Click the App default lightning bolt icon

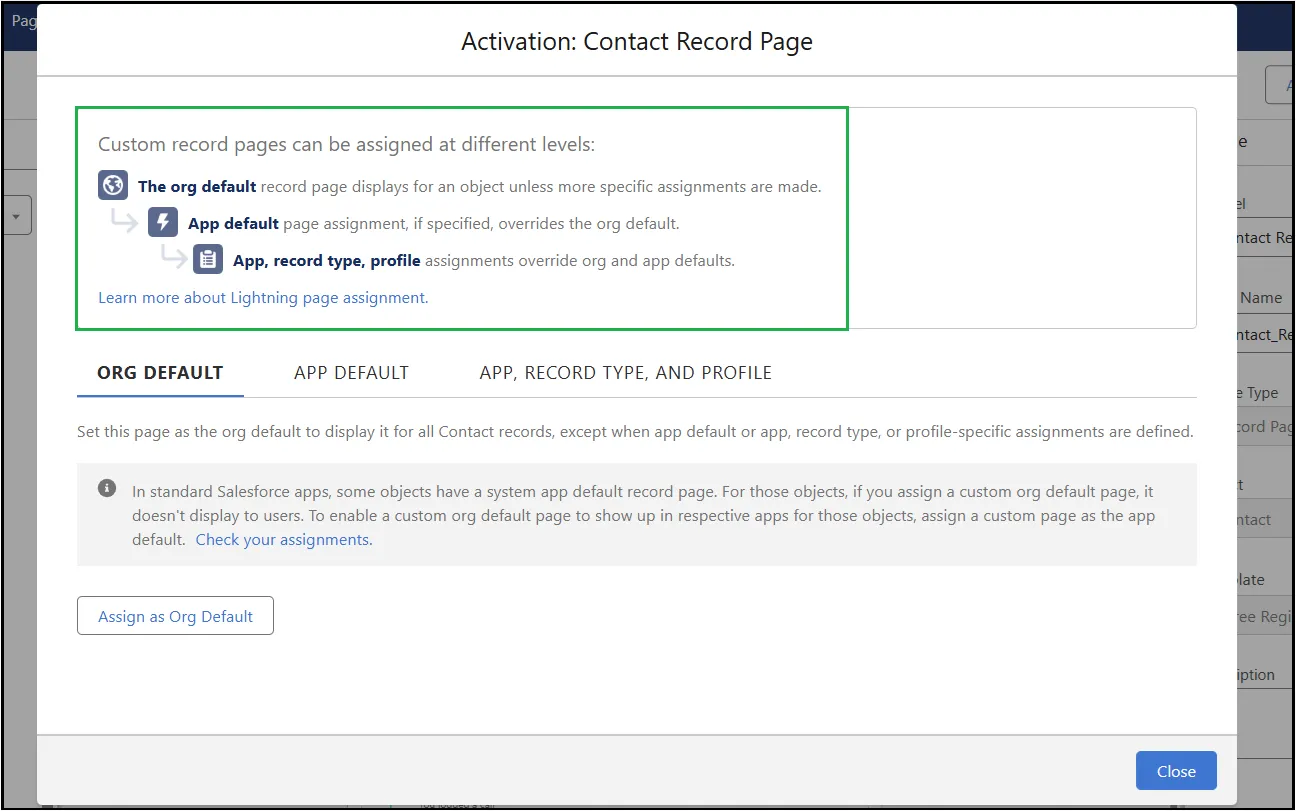[x=163, y=223]
